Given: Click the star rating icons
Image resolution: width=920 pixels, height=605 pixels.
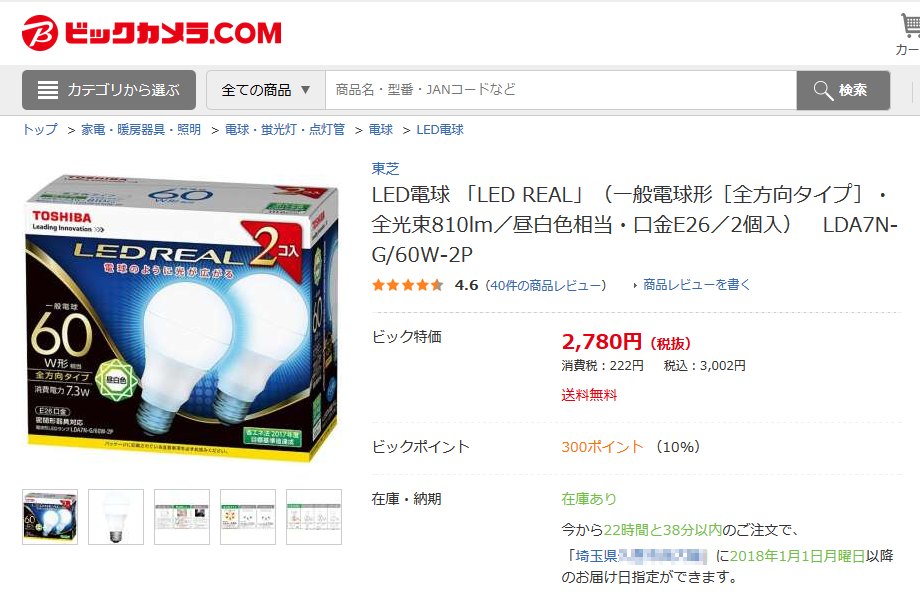Looking at the screenshot, I should point(408,285).
